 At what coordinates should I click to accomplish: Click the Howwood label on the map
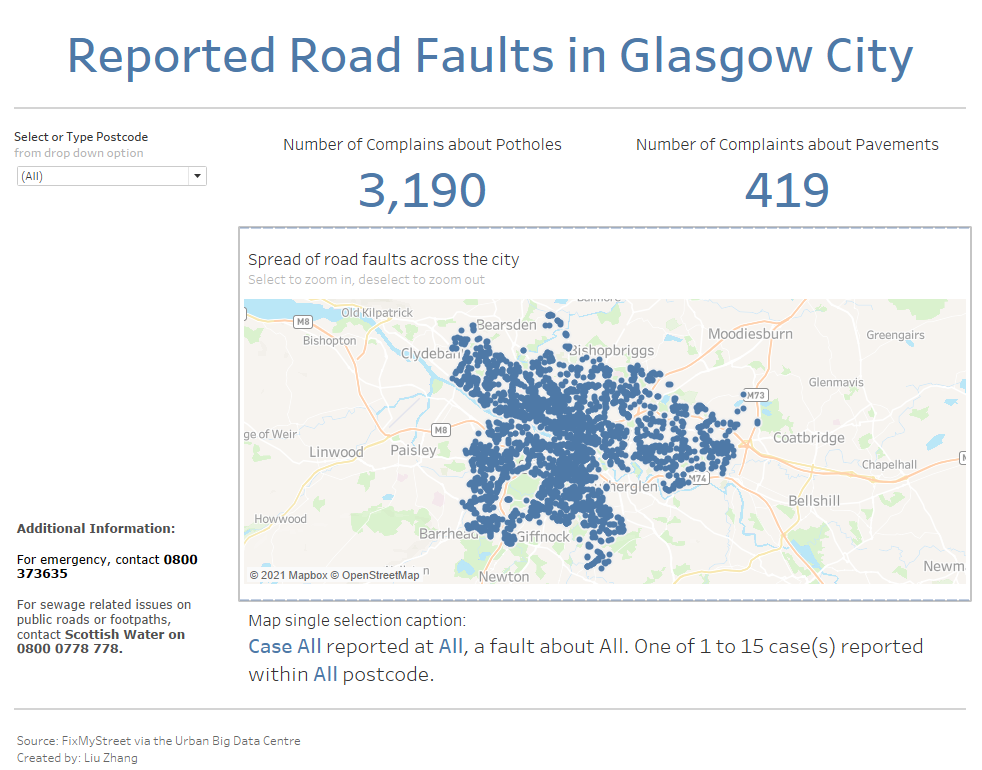pos(280,519)
